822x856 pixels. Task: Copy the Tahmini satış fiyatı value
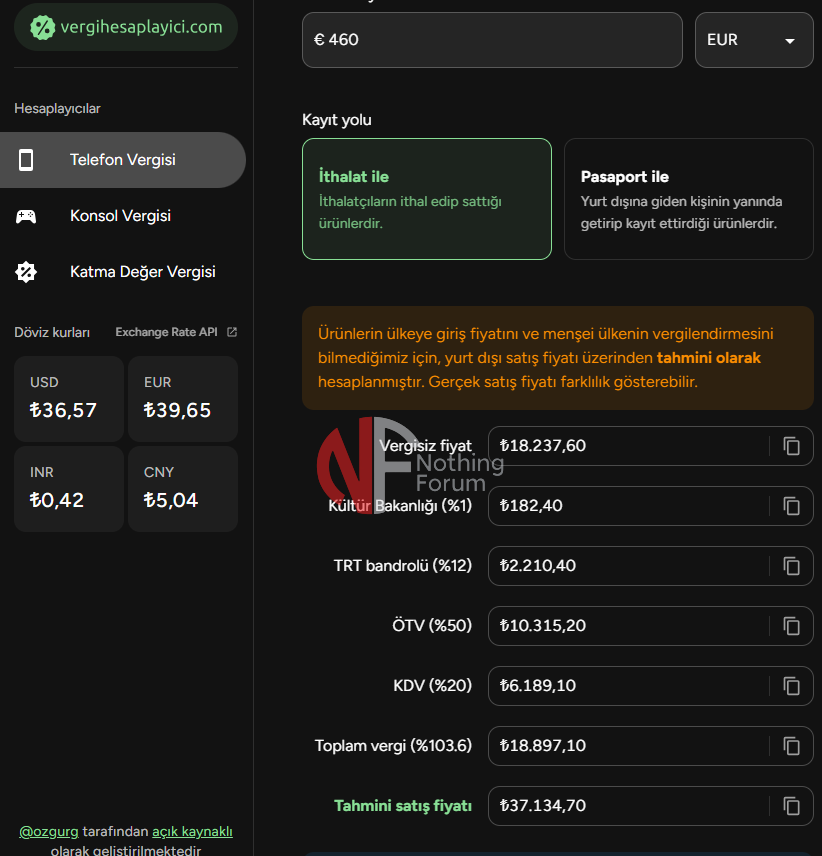pos(791,806)
